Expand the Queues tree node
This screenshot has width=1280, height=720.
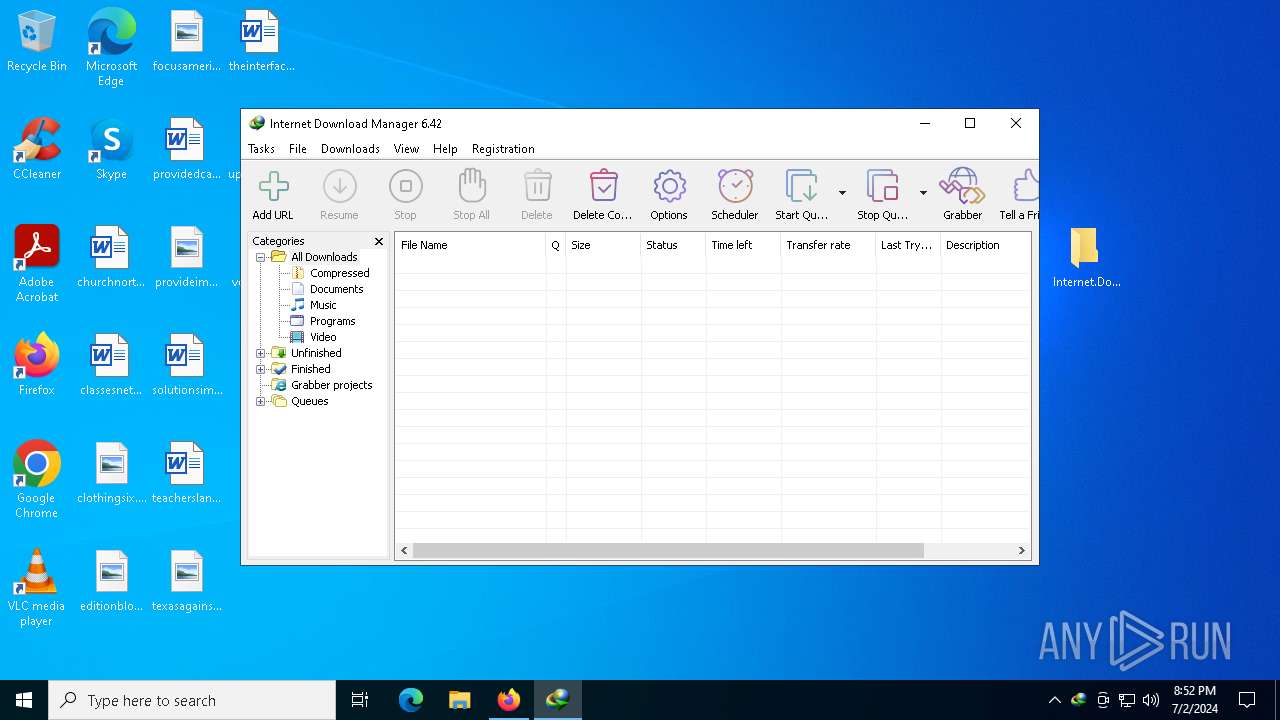coord(261,401)
